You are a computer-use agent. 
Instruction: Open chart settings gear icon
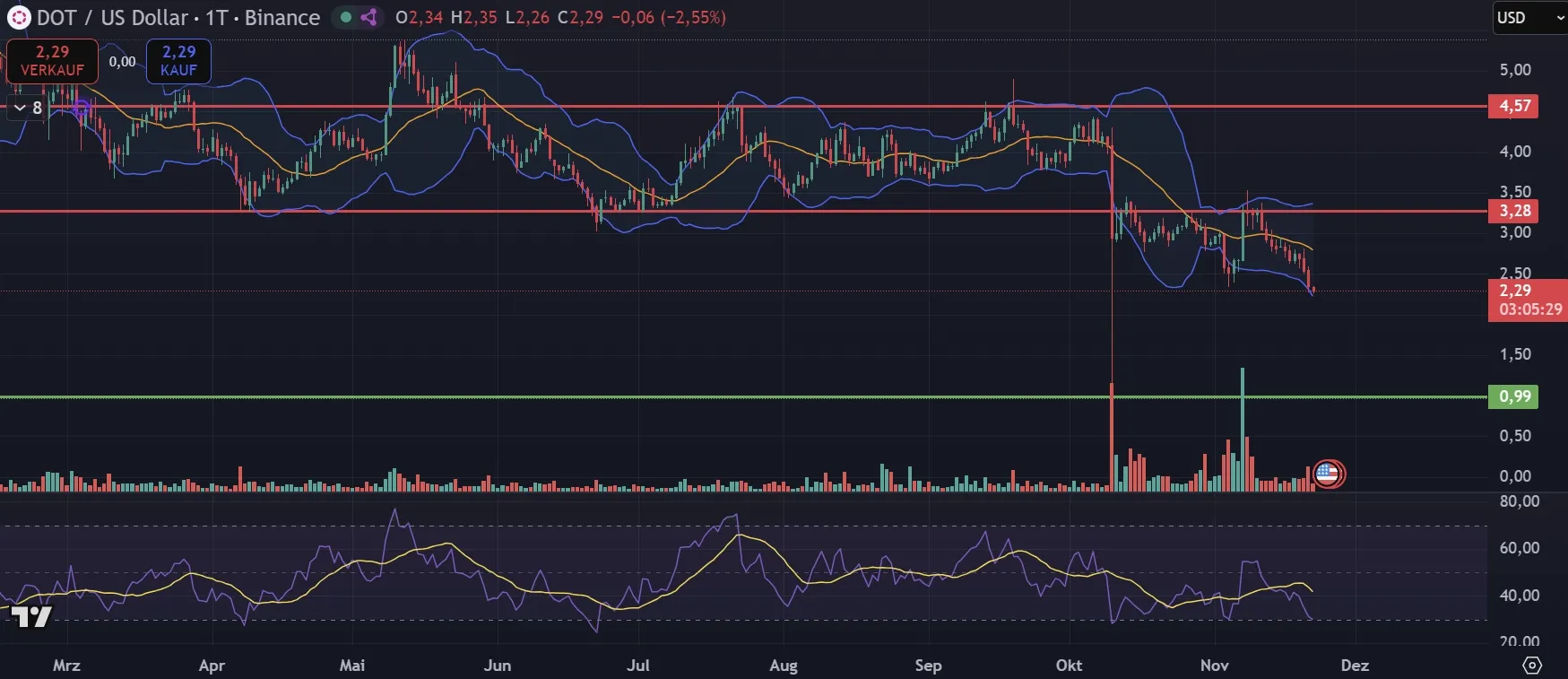click(x=1532, y=665)
